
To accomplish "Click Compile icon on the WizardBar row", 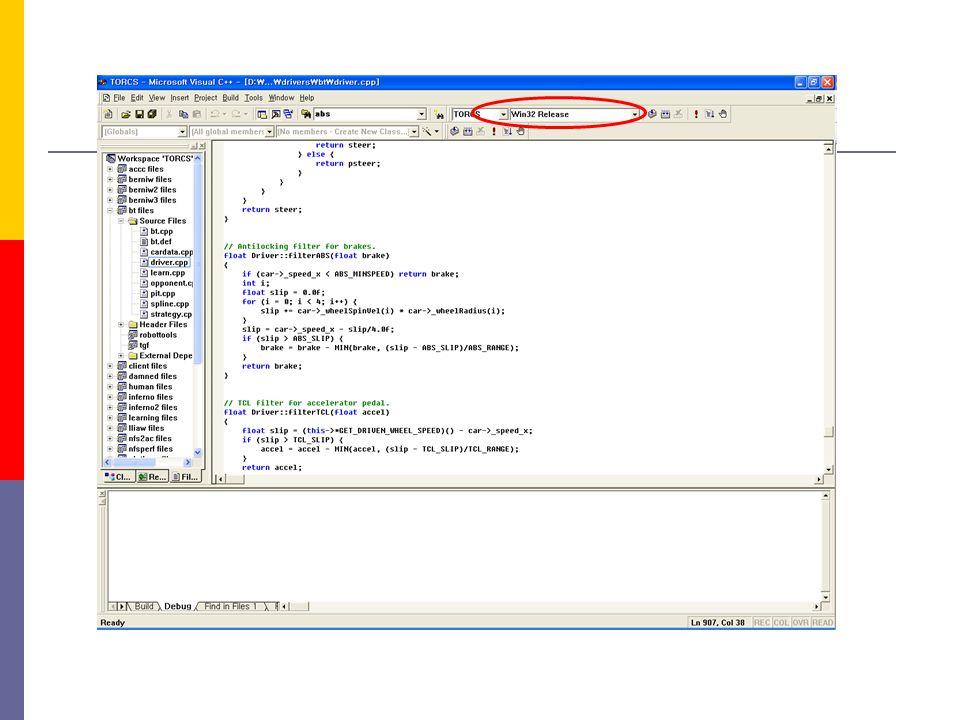I will (x=454, y=131).
